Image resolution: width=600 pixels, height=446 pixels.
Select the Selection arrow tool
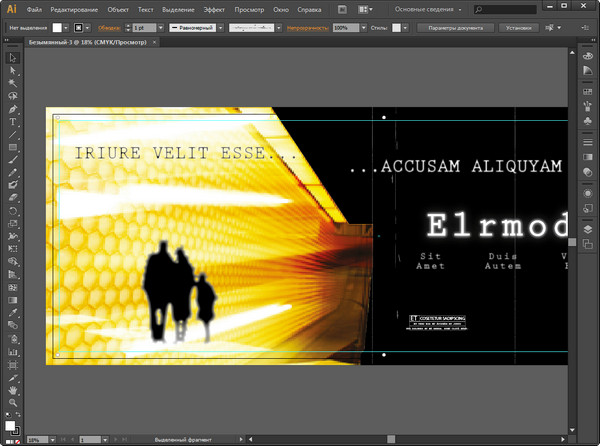click(x=13, y=58)
